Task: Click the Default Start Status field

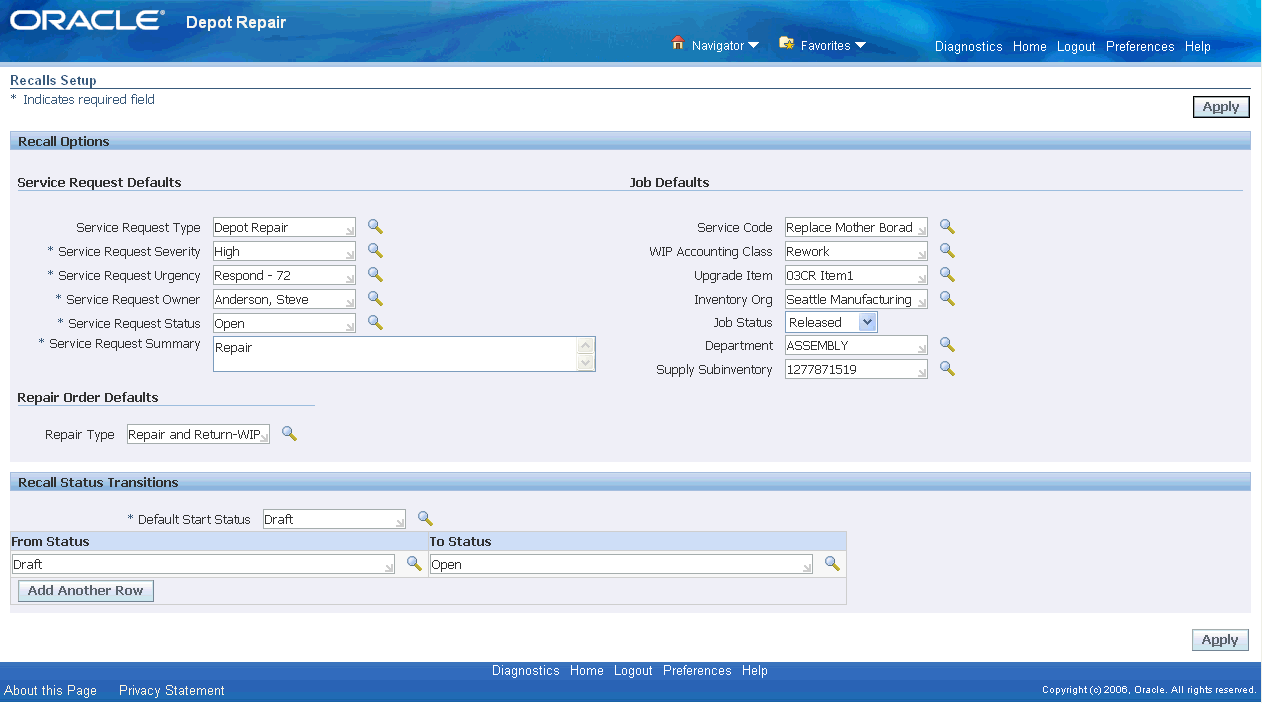Action: 334,520
